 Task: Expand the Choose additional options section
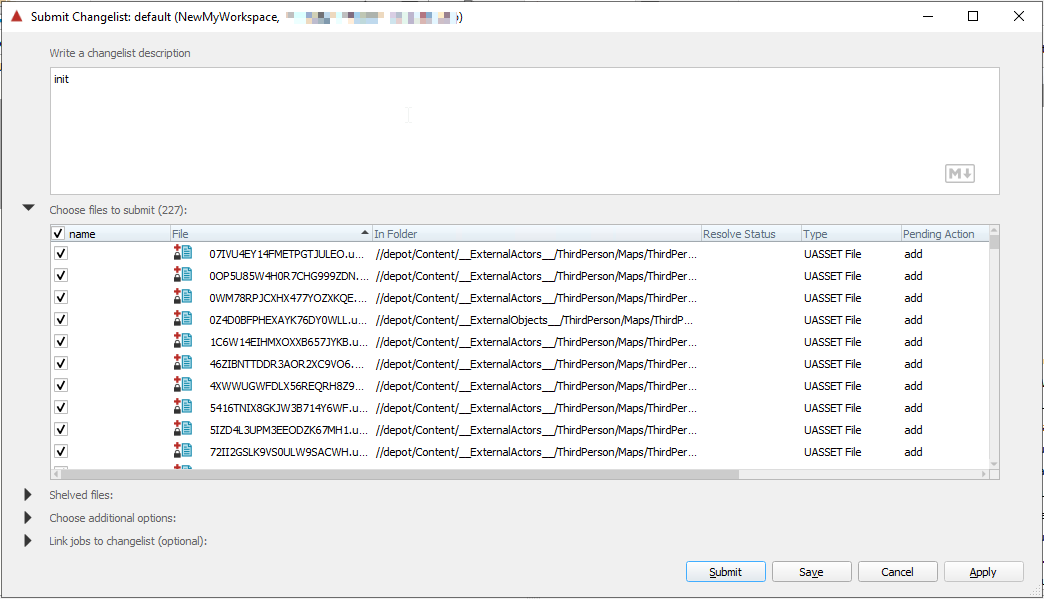point(28,517)
